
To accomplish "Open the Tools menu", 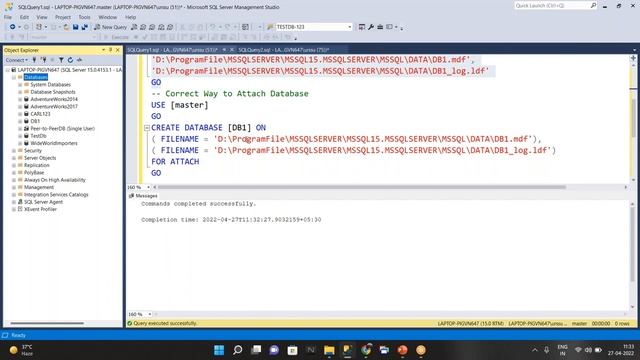I will 84,17.
